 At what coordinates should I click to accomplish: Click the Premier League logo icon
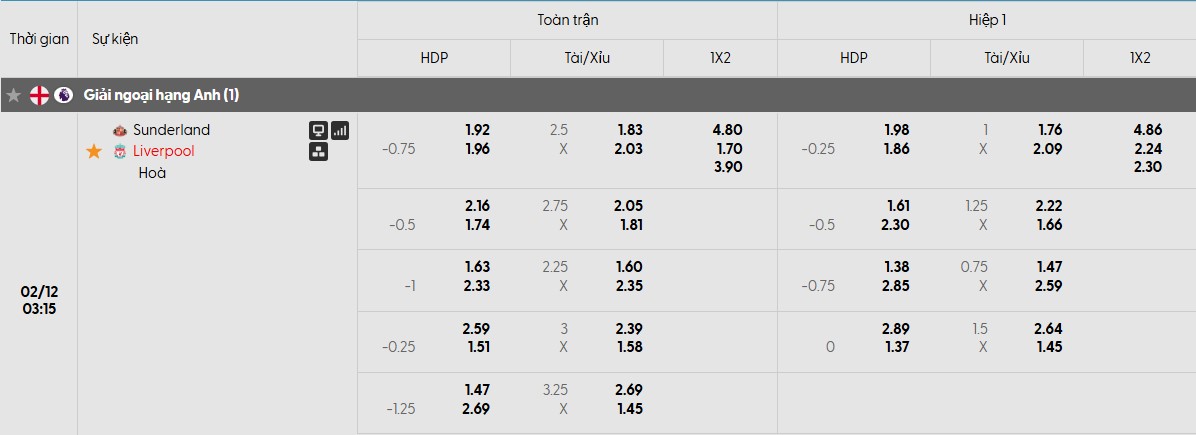63,96
